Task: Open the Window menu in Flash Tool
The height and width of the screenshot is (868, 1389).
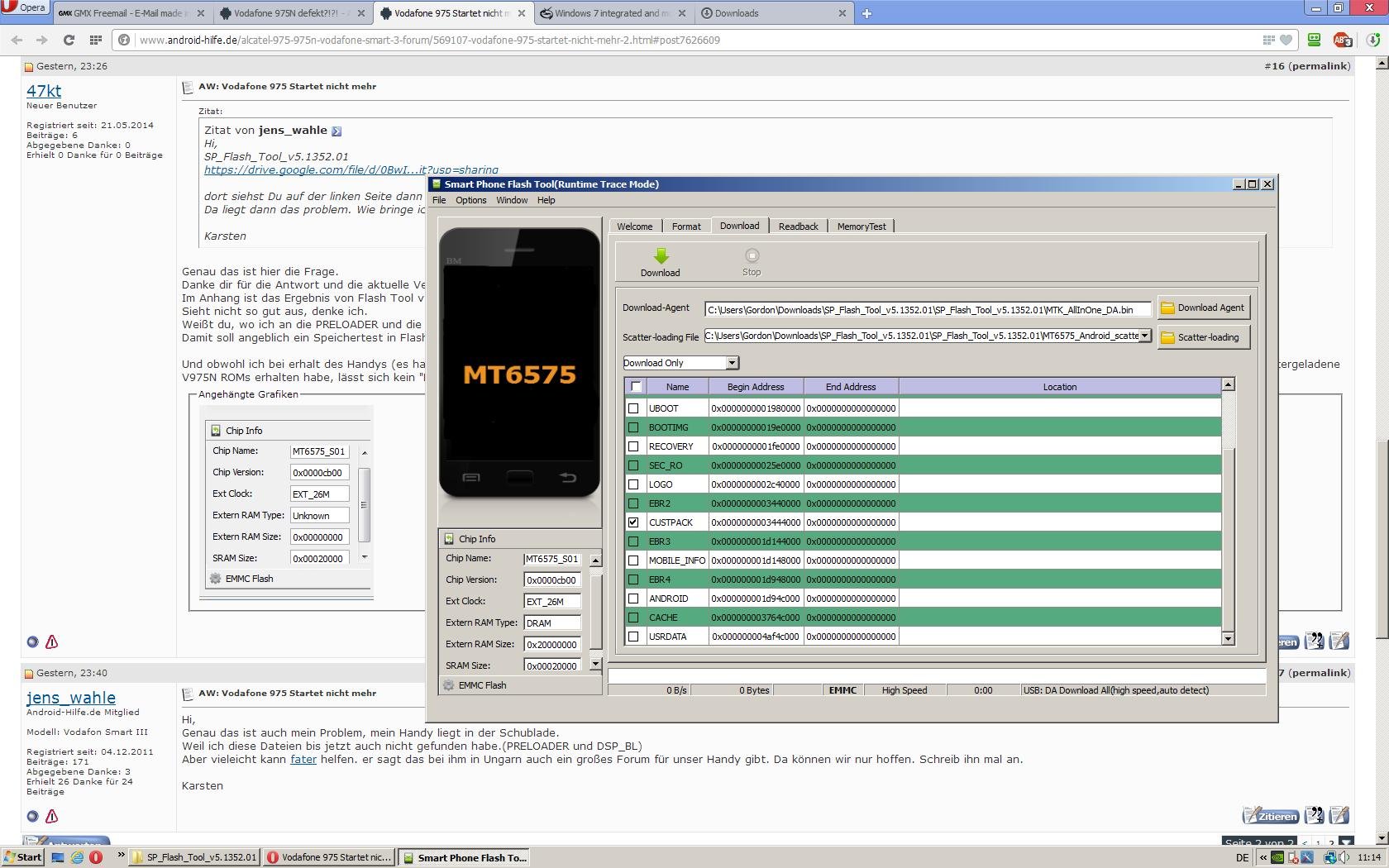Action: click(x=512, y=200)
